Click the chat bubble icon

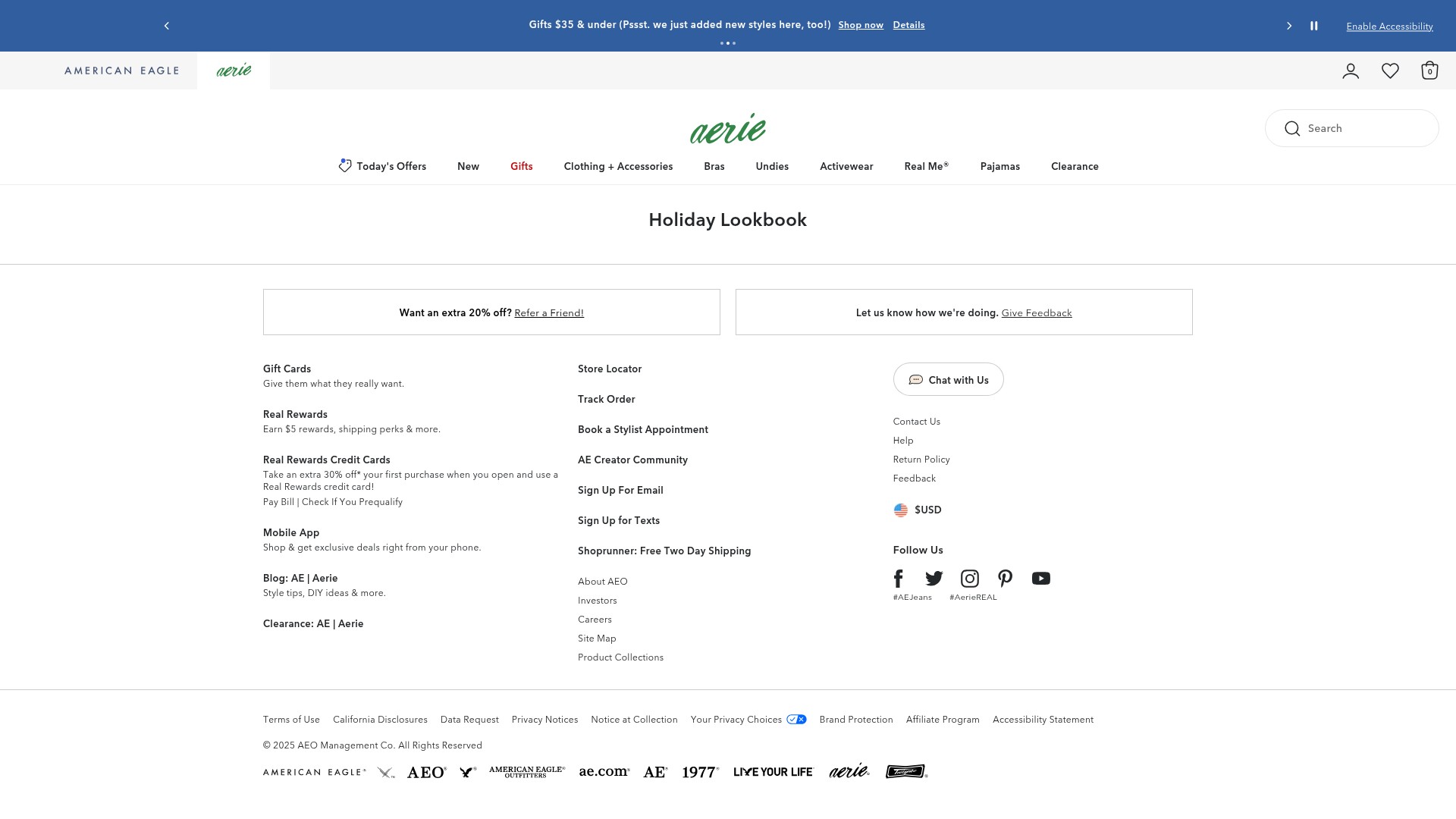tap(916, 380)
